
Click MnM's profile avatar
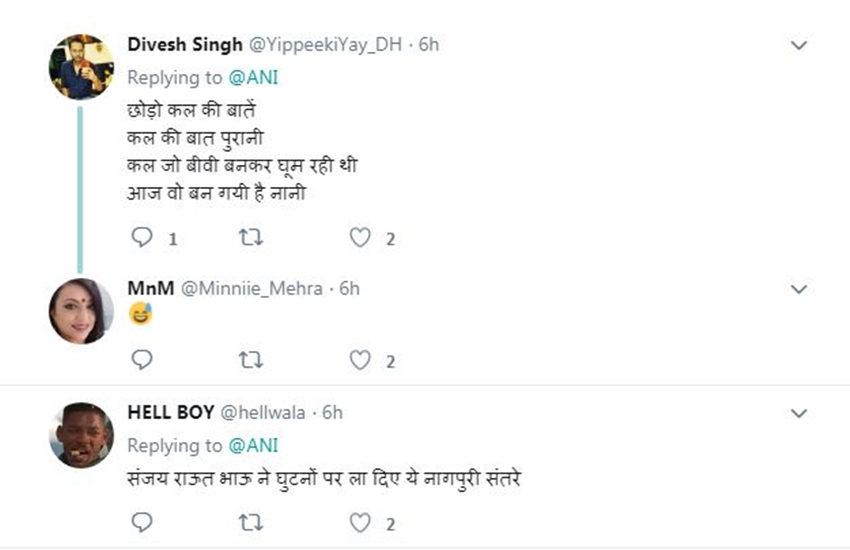tap(81, 311)
